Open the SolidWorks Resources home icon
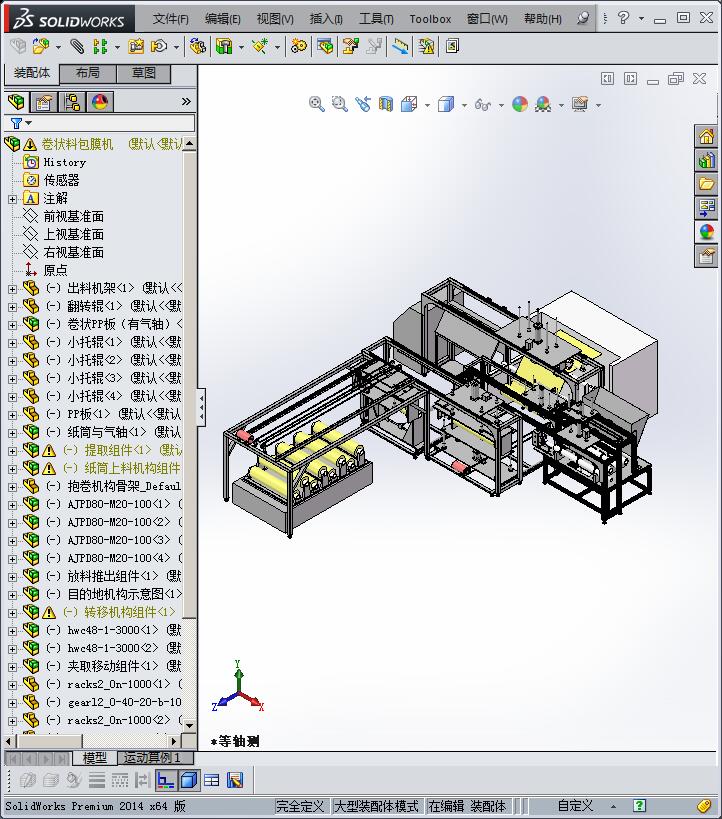The width and height of the screenshot is (722, 819). [x=706, y=137]
